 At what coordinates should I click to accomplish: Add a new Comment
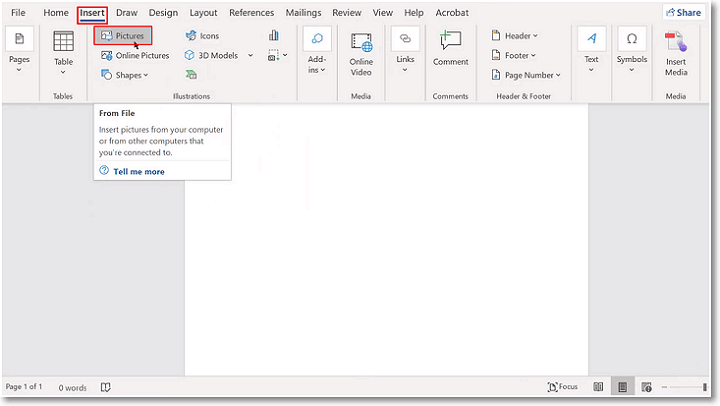pos(450,48)
